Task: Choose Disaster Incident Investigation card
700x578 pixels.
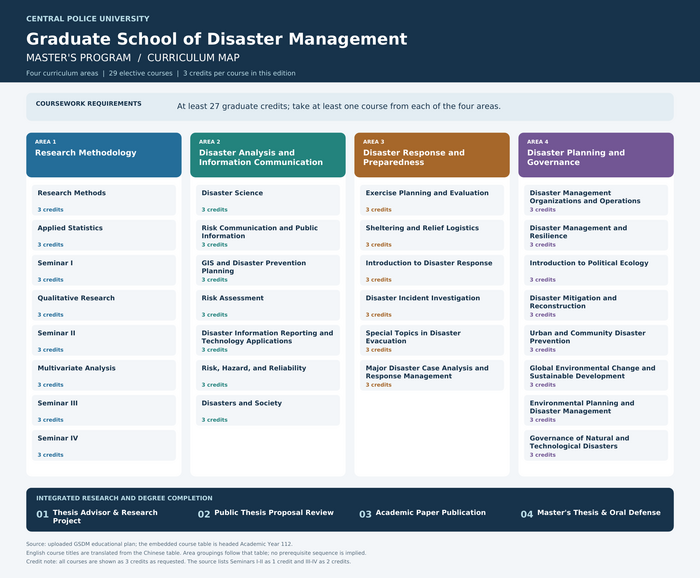Action: 432,305
